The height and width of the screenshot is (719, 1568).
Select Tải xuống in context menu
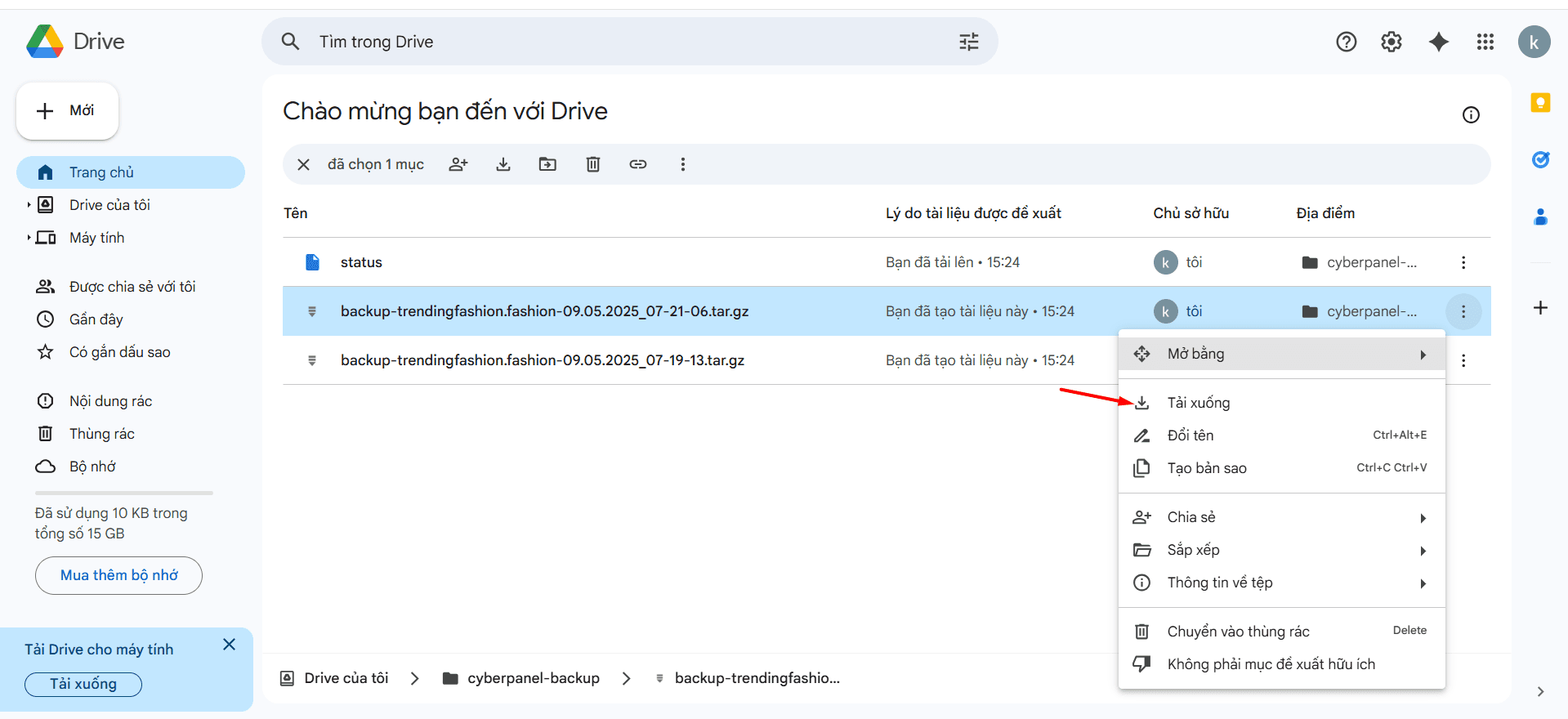[1199, 403]
